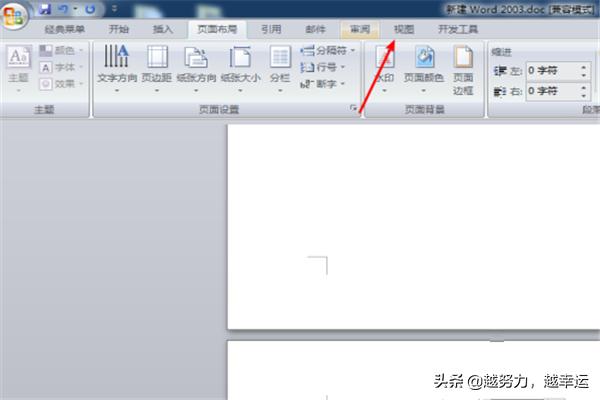Launch the 页面设置 dialog launcher
Screen dimensions: 600x400
click(353, 109)
